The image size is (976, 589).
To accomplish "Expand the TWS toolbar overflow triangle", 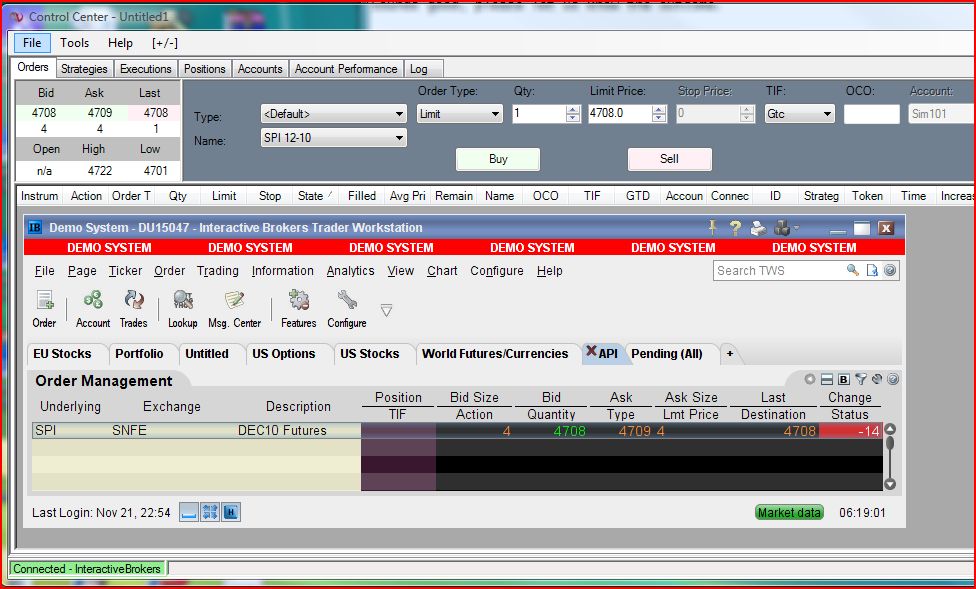I will (x=387, y=309).
